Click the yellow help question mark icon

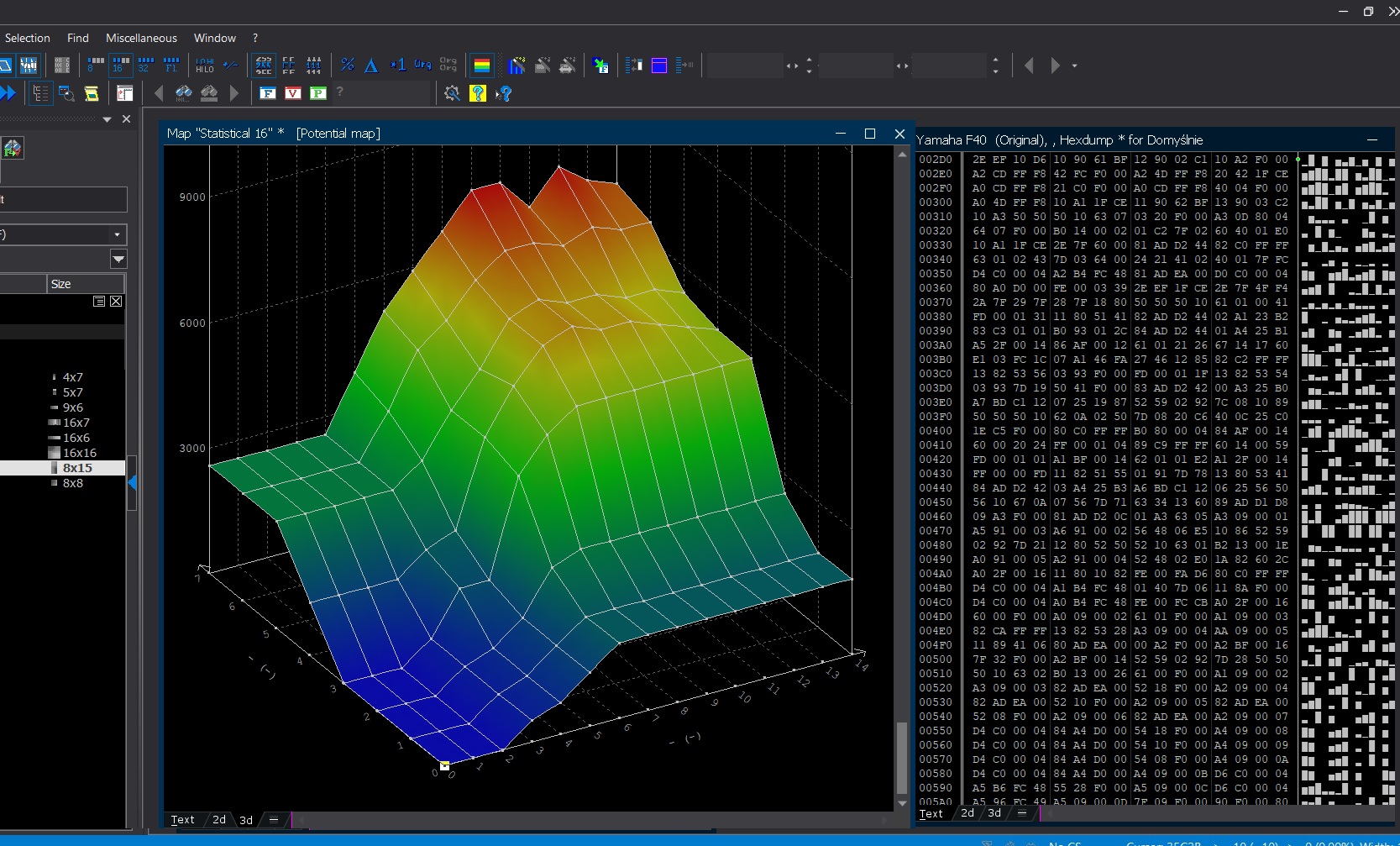click(x=478, y=93)
